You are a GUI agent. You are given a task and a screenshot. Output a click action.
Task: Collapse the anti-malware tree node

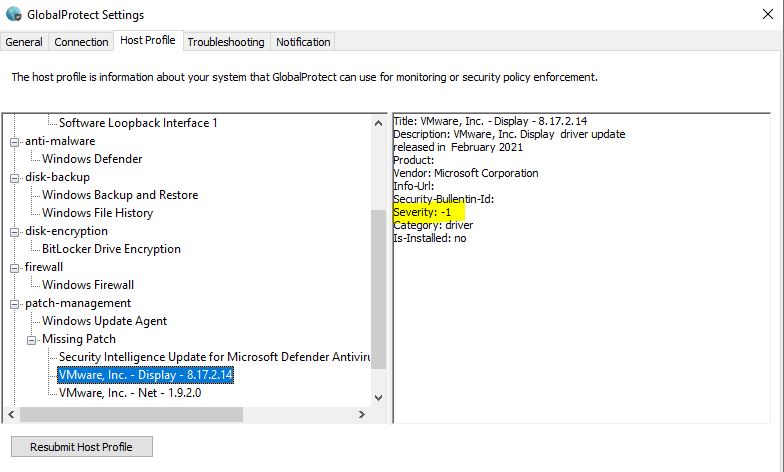coord(14,142)
